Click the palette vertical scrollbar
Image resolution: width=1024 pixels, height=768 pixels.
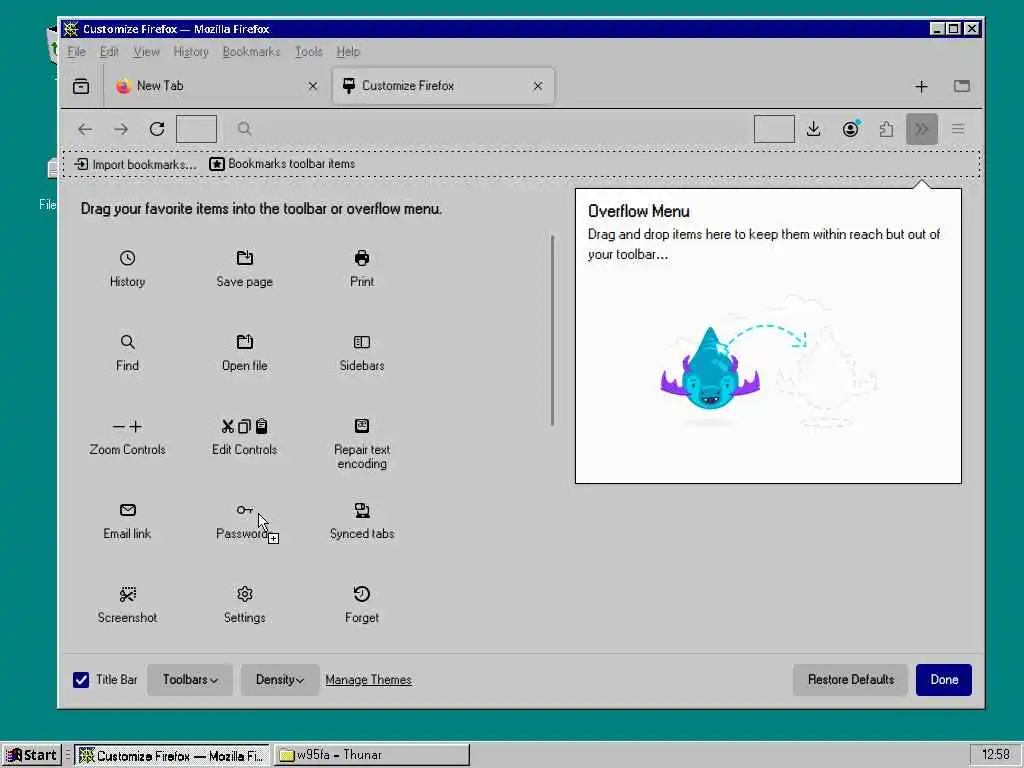click(x=552, y=330)
